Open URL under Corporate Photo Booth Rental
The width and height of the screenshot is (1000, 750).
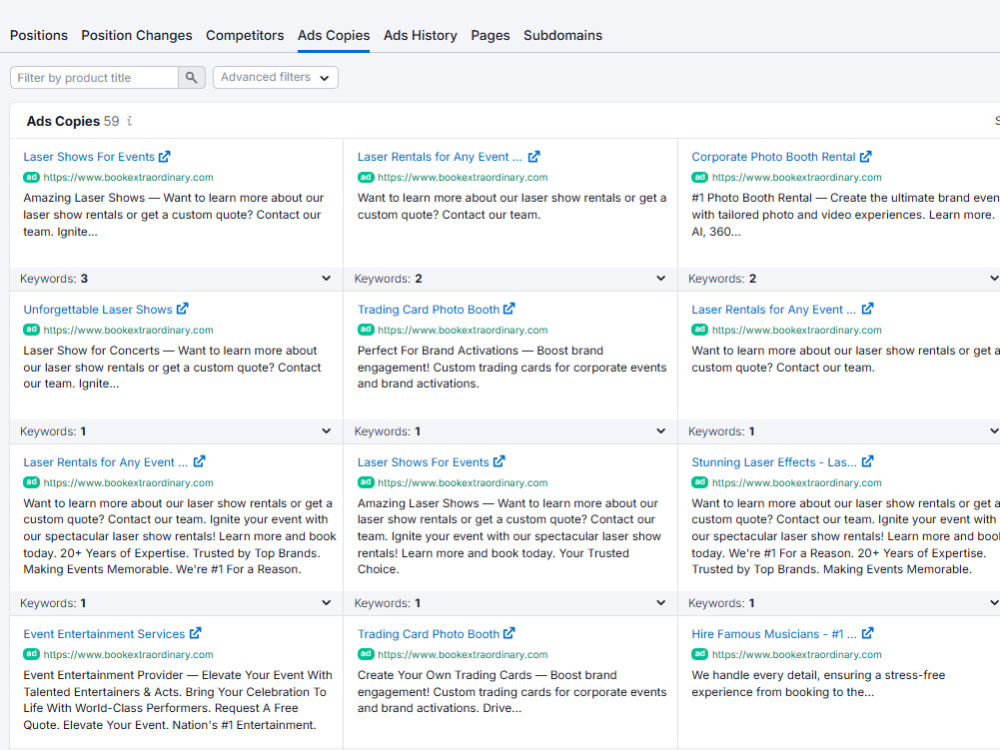pos(797,177)
